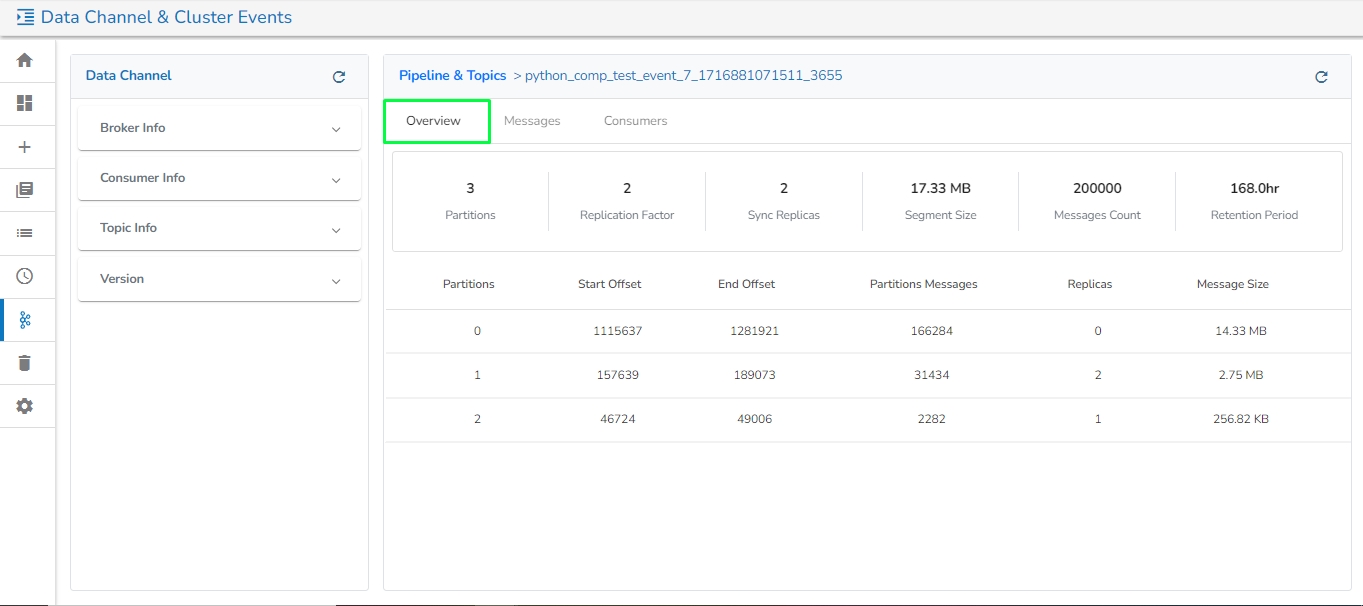Open the library list icon in sidebar
The width and height of the screenshot is (1363, 606).
25,190
